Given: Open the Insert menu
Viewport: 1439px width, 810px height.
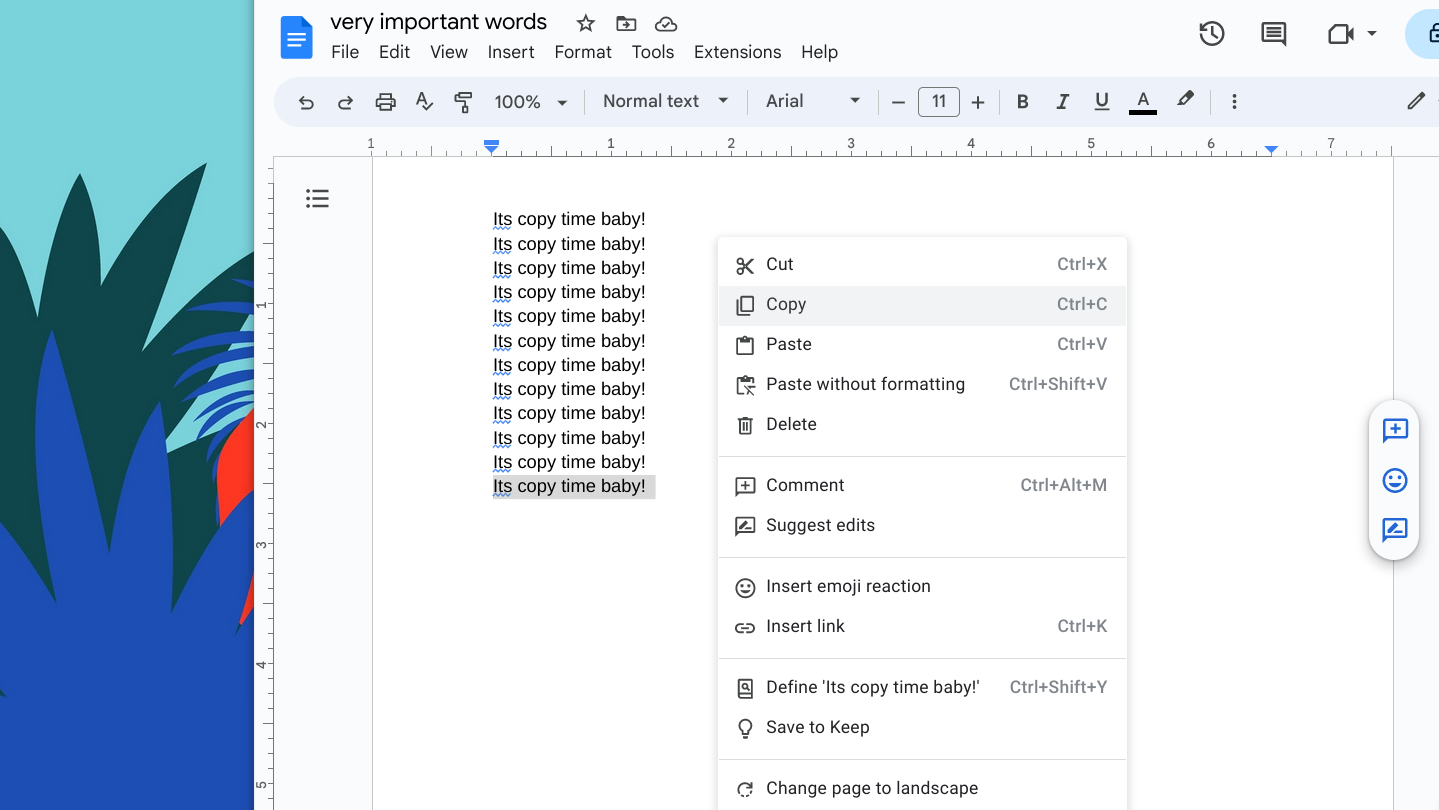Looking at the screenshot, I should tap(511, 52).
